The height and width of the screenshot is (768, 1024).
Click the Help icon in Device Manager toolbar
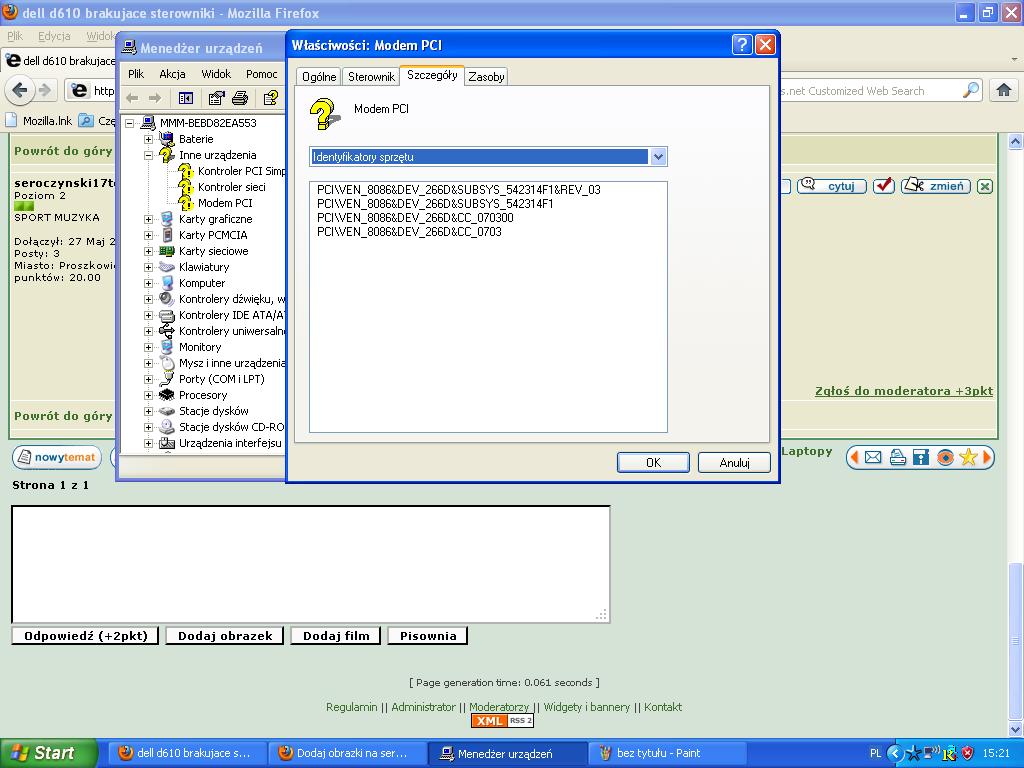[270, 98]
